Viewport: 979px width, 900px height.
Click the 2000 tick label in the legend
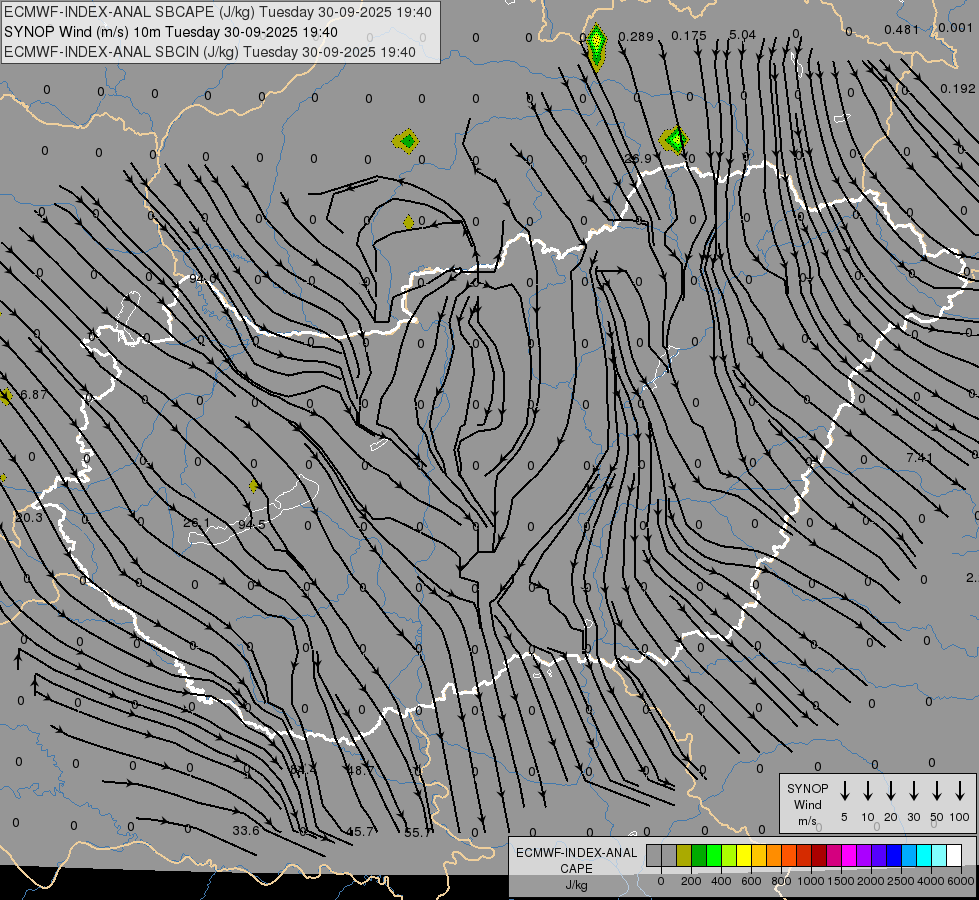click(x=870, y=881)
